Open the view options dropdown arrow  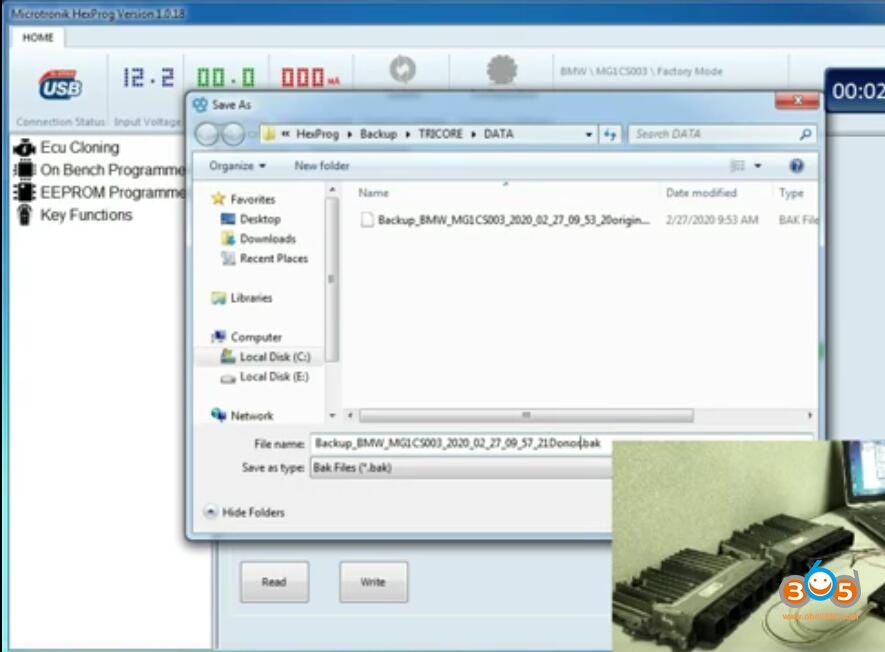(x=757, y=166)
